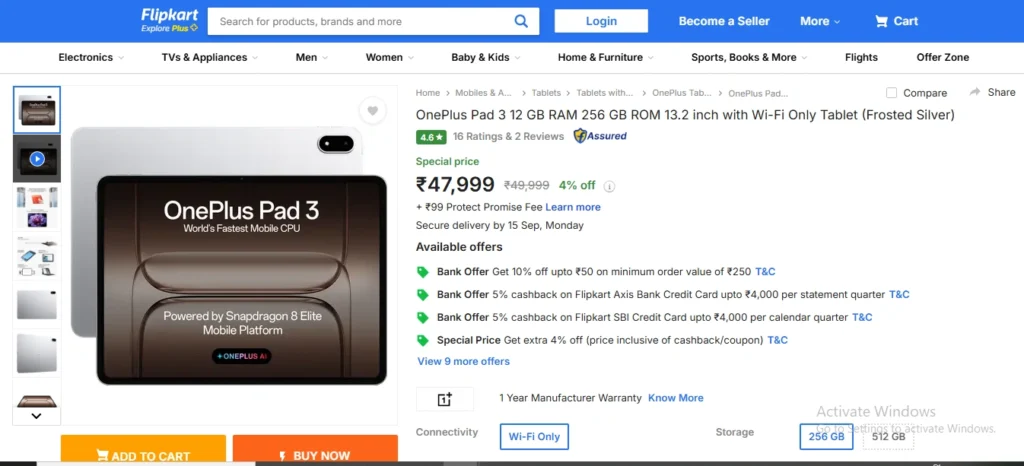Tick the Compare checkbox
Image resolution: width=1024 pixels, height=466 pixels.
click(891, 93)
